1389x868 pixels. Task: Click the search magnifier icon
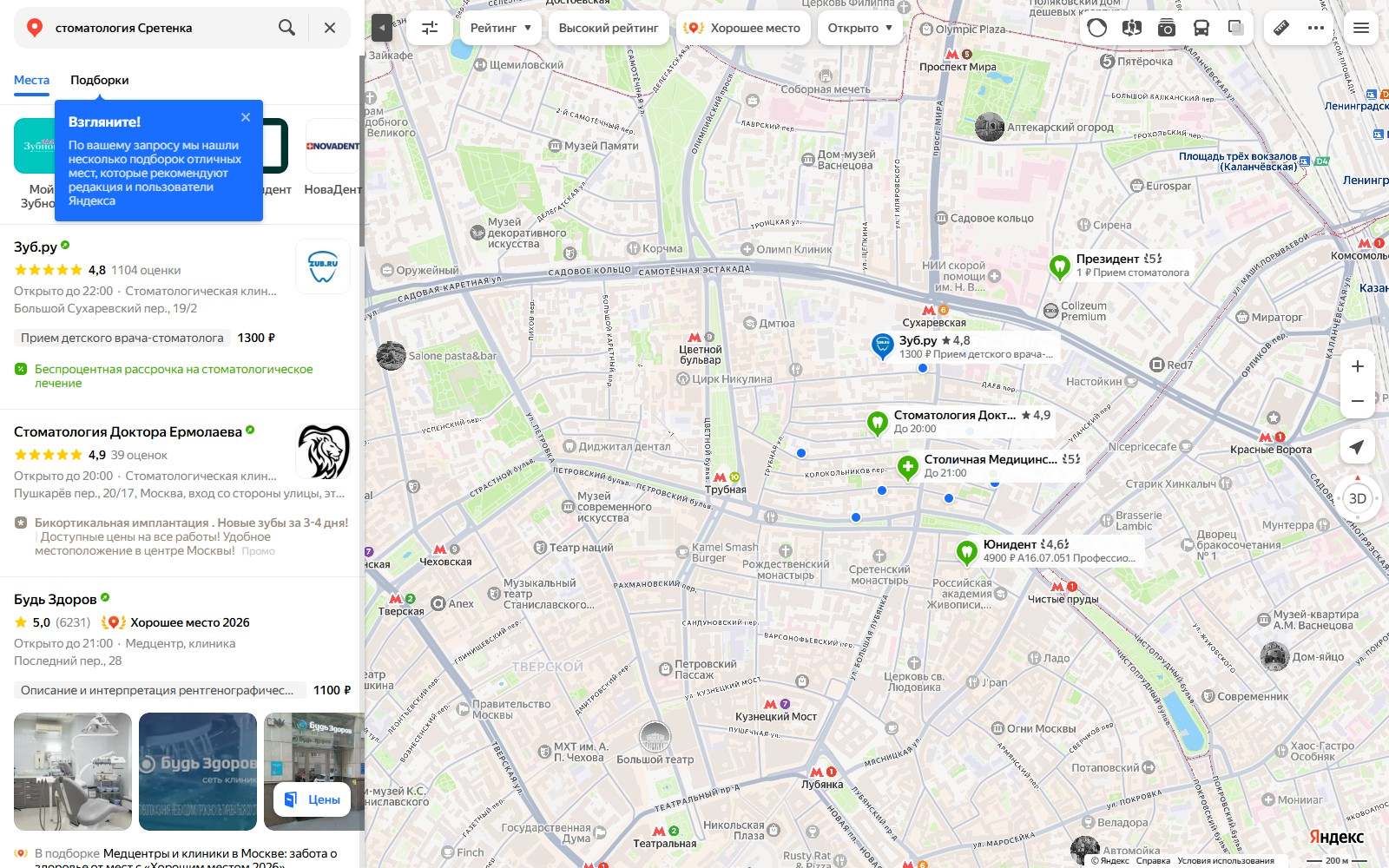pos(286,28)
